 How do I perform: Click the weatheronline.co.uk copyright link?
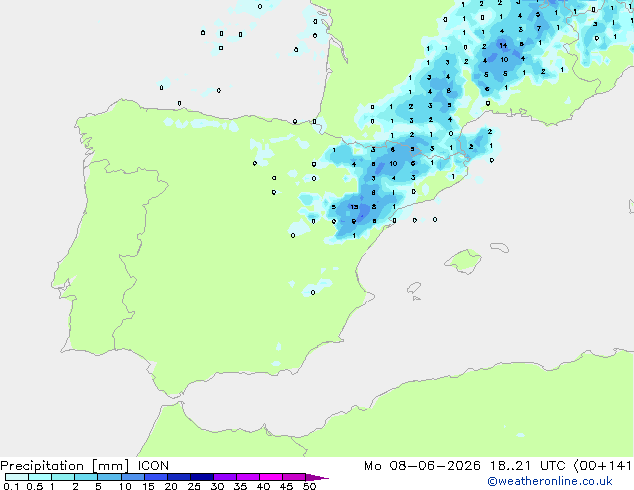point(550,481)
